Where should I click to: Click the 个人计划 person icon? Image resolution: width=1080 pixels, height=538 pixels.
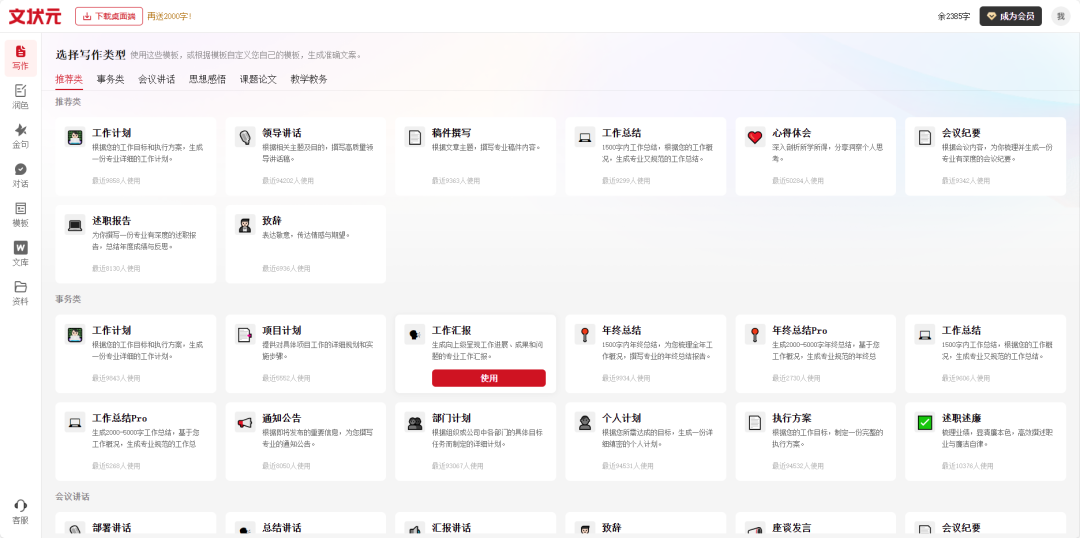pyautogui.click(x=585, y=422)
